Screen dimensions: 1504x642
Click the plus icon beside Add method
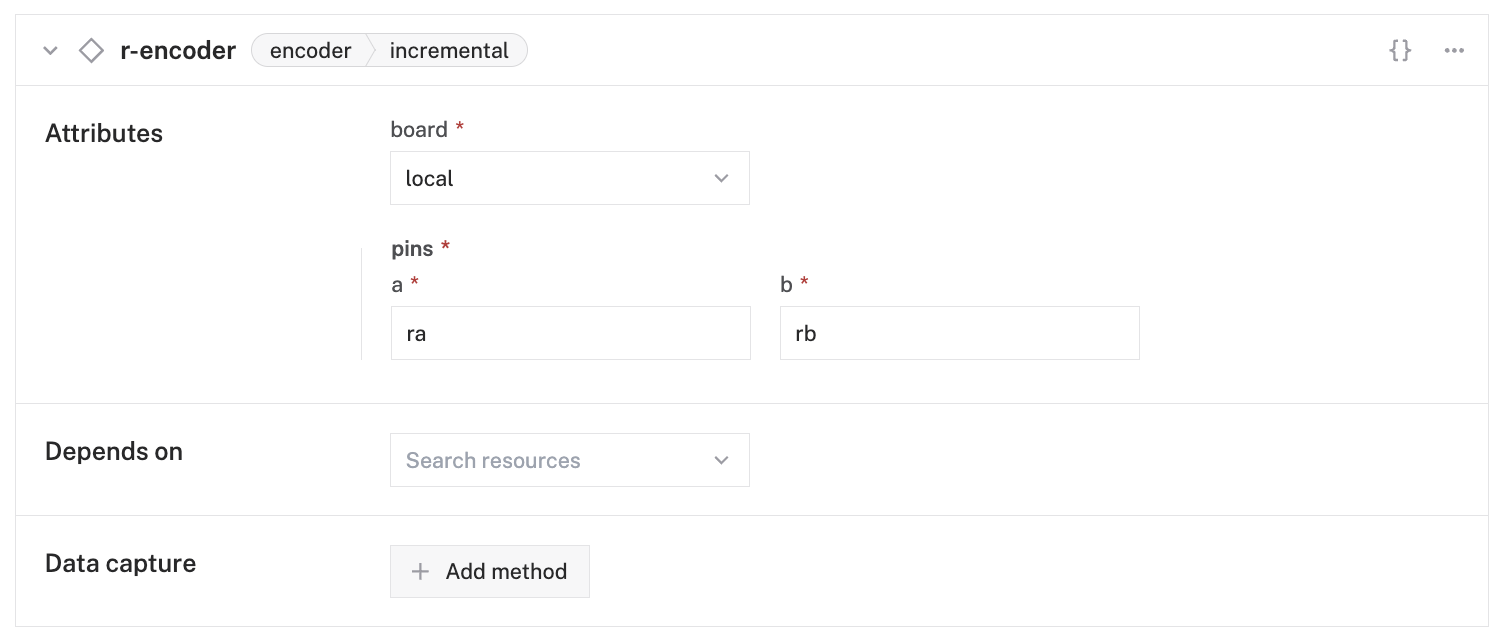421,571
